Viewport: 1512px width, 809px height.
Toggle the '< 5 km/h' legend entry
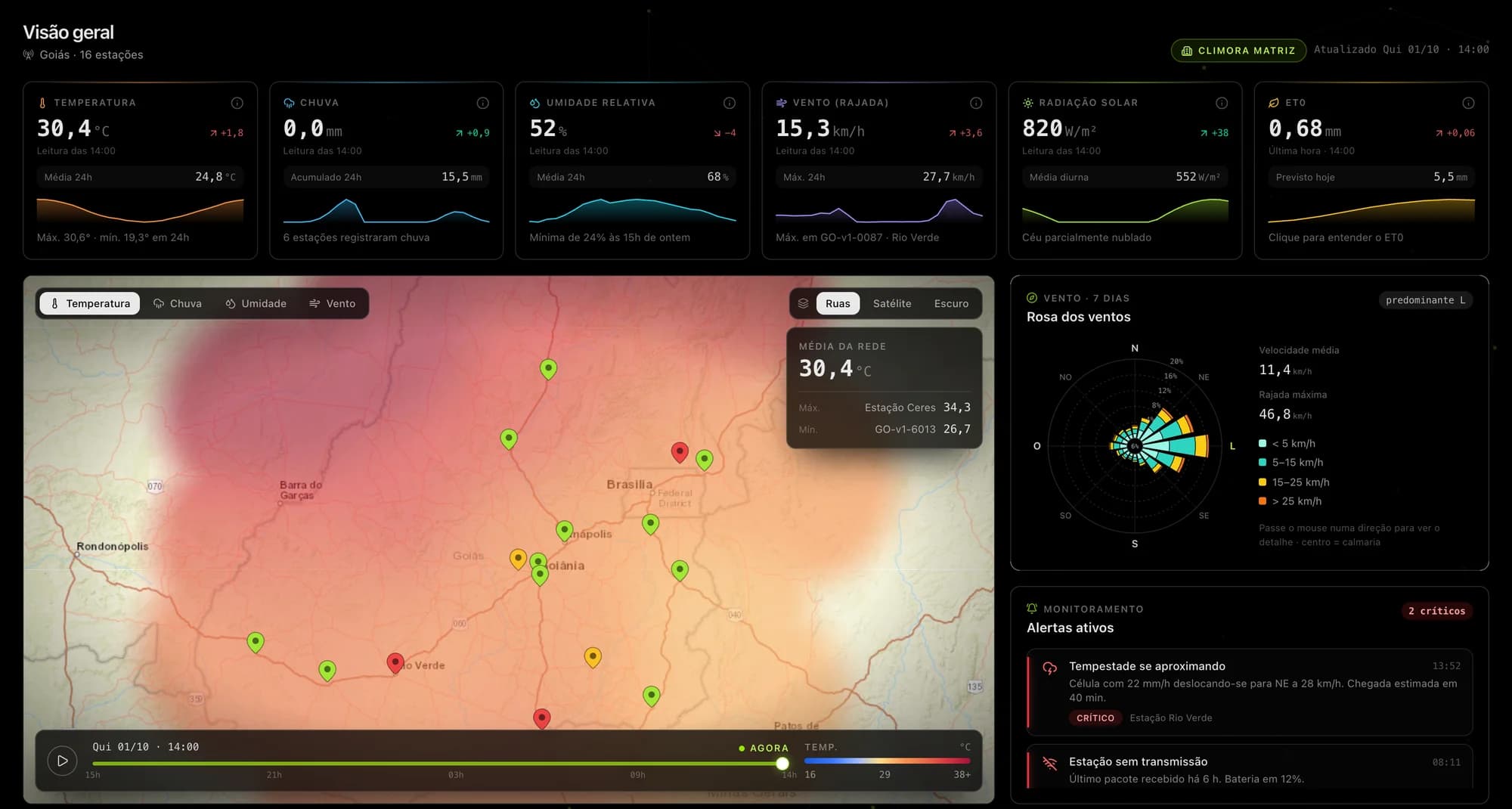coord(1287,444)
